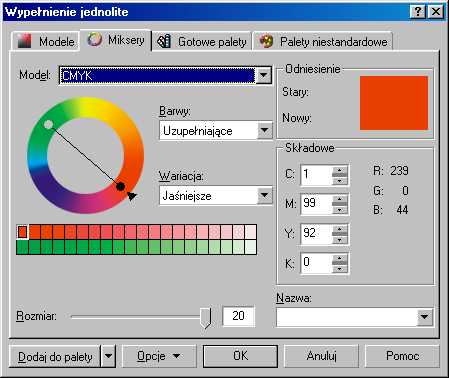The image size is (449, 378).
Task: Open the Gotowe palety tab
Action: [x=202, y=42]
